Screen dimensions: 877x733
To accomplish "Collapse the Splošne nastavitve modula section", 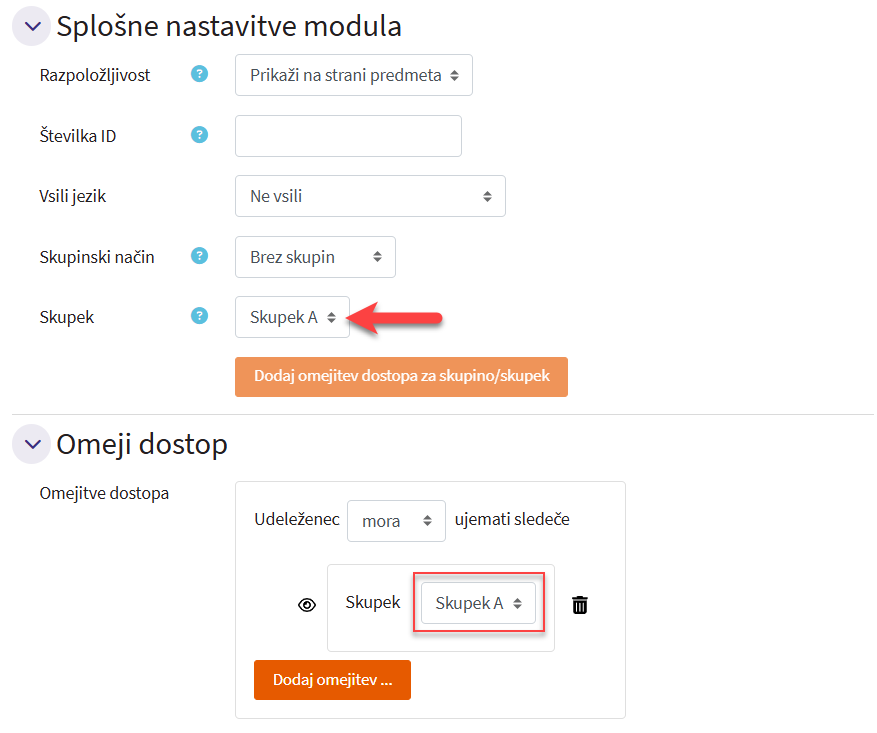I will click(32, 27).
